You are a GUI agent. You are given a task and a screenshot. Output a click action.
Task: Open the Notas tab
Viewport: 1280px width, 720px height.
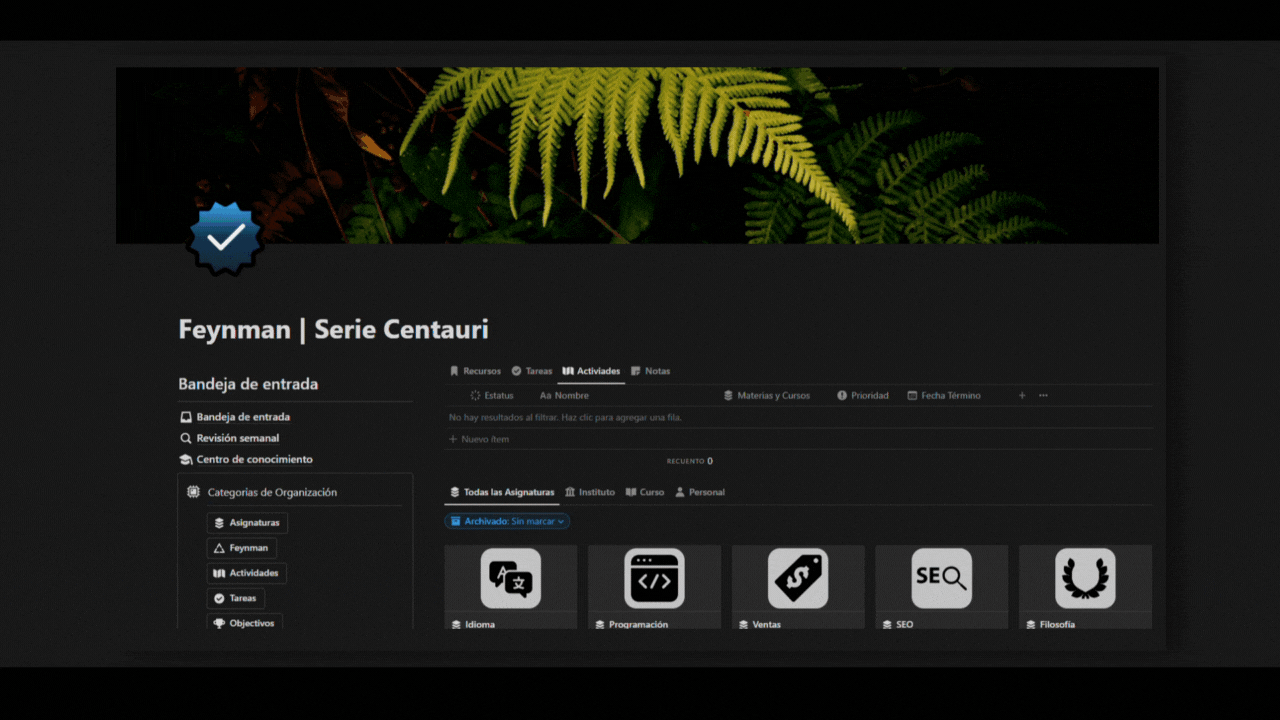coord(650,371)
